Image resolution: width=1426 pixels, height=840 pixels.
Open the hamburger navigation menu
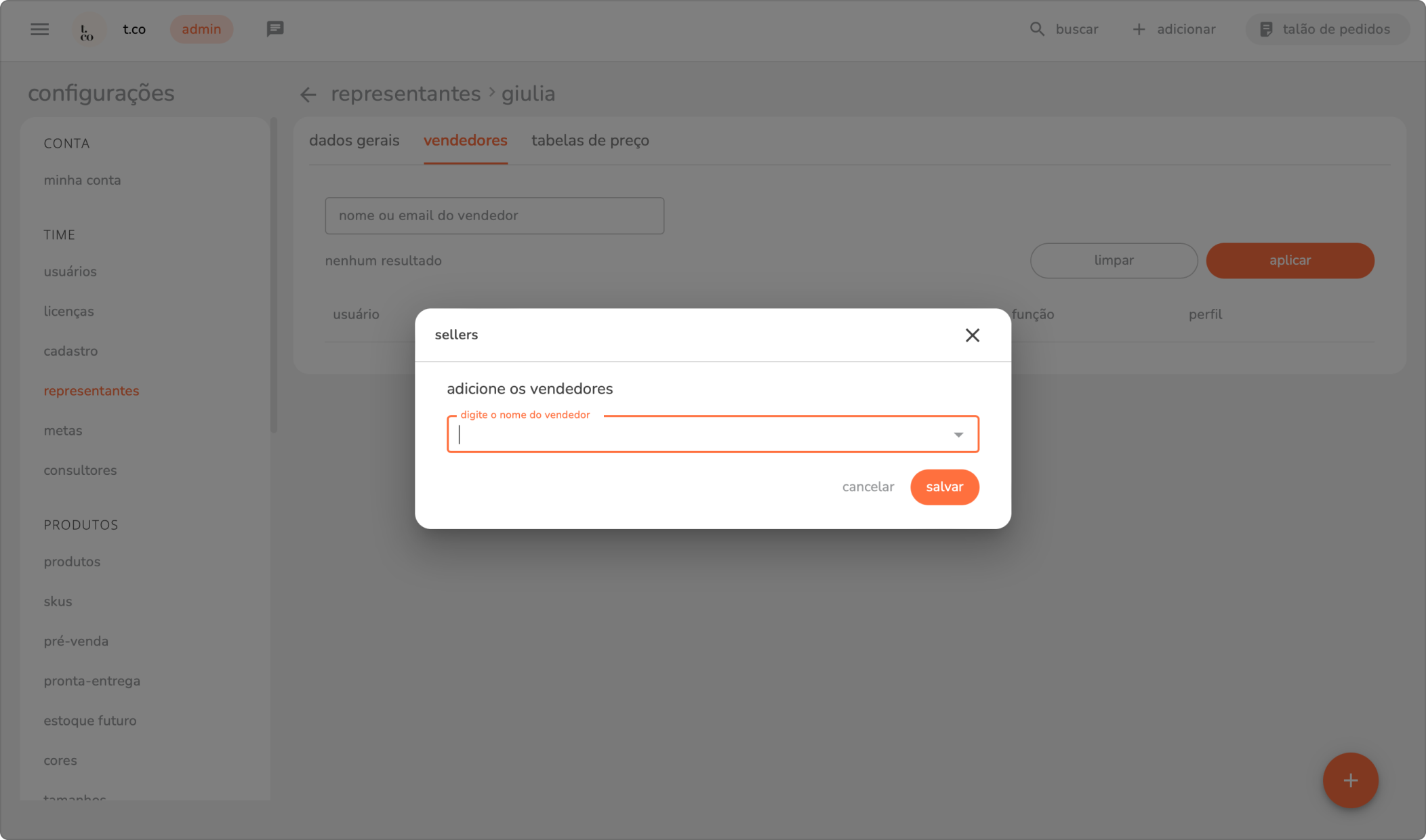tap(39, 29)
